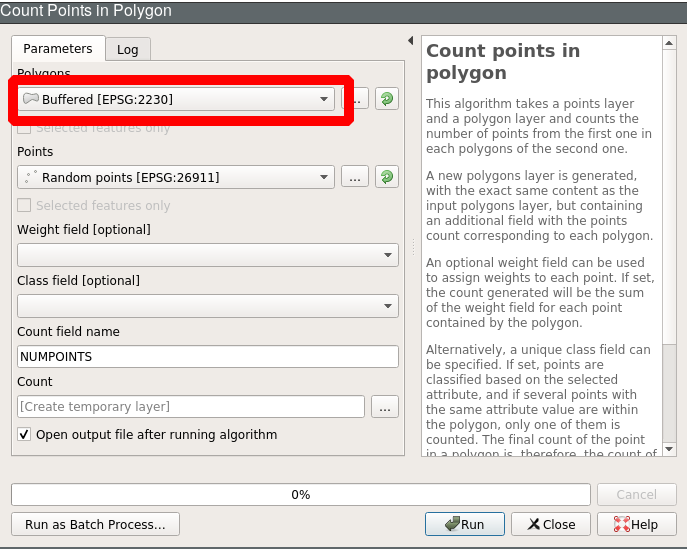Screen dimensions: 687x549
Task: Select the Parameters tab
Action: [57, 48]
